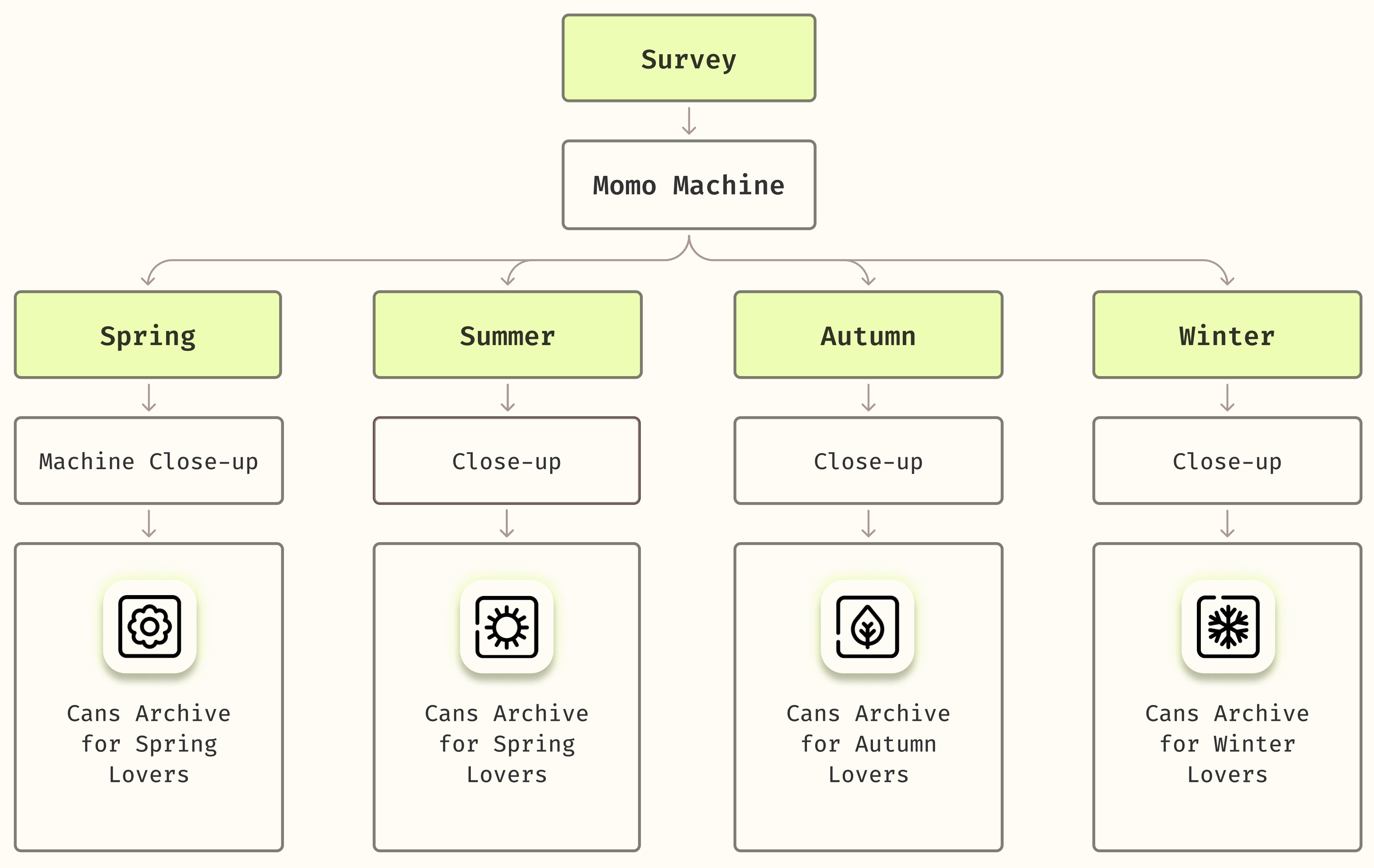The height and width of the screenshot is (868, 1374).
Task: Click the green Spring node
Action: click(x=148, y=335)
